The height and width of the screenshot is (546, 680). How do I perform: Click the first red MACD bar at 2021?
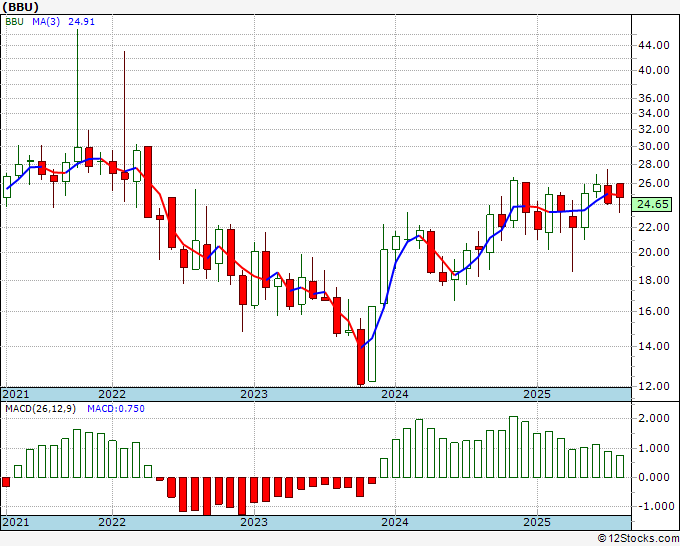(x=6, y=482)
